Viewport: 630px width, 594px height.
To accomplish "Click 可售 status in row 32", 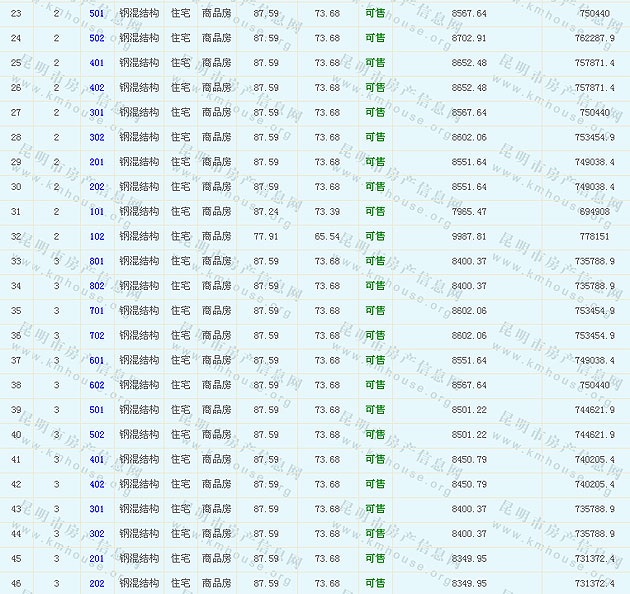I will (375, 237).
